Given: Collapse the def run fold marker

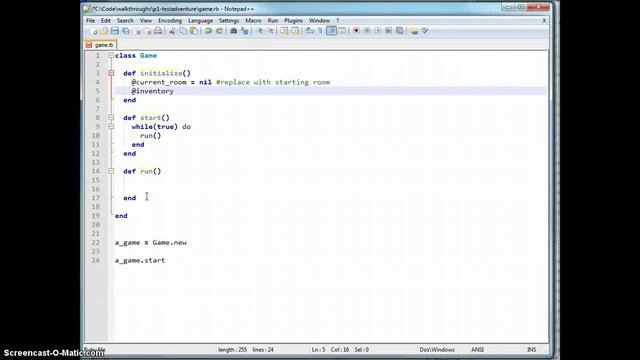Looking at the screenshot, I should [111, 171].
